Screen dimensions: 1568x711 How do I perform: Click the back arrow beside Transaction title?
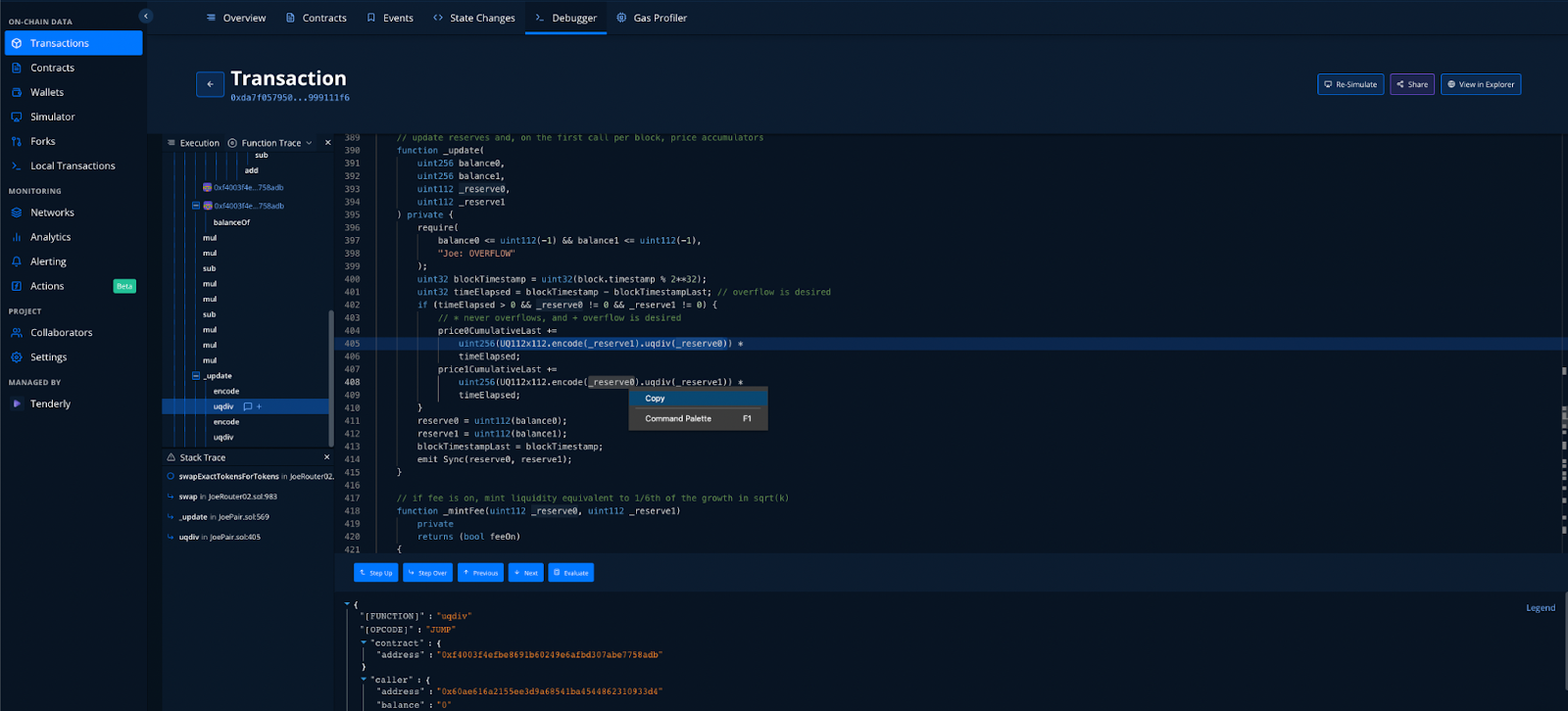click(210, 84)
